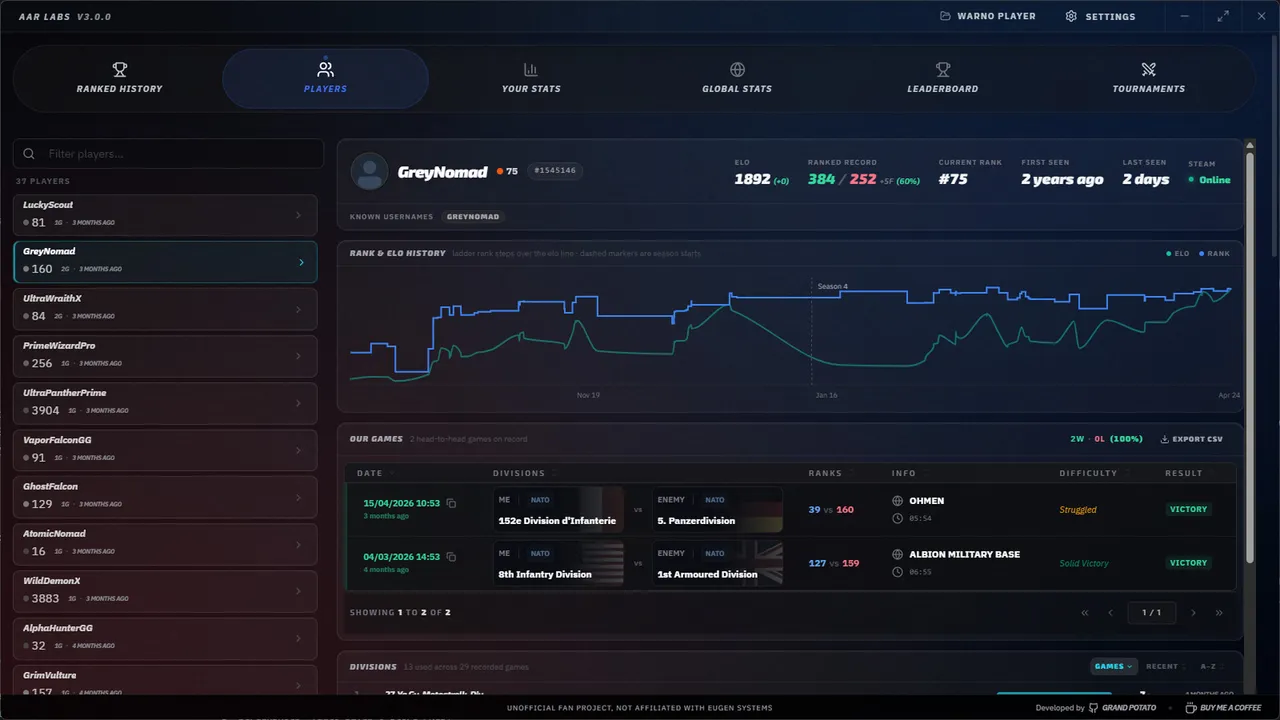Click the Season 4 marker on chart

pyautogui.click(x=832, y=287)
